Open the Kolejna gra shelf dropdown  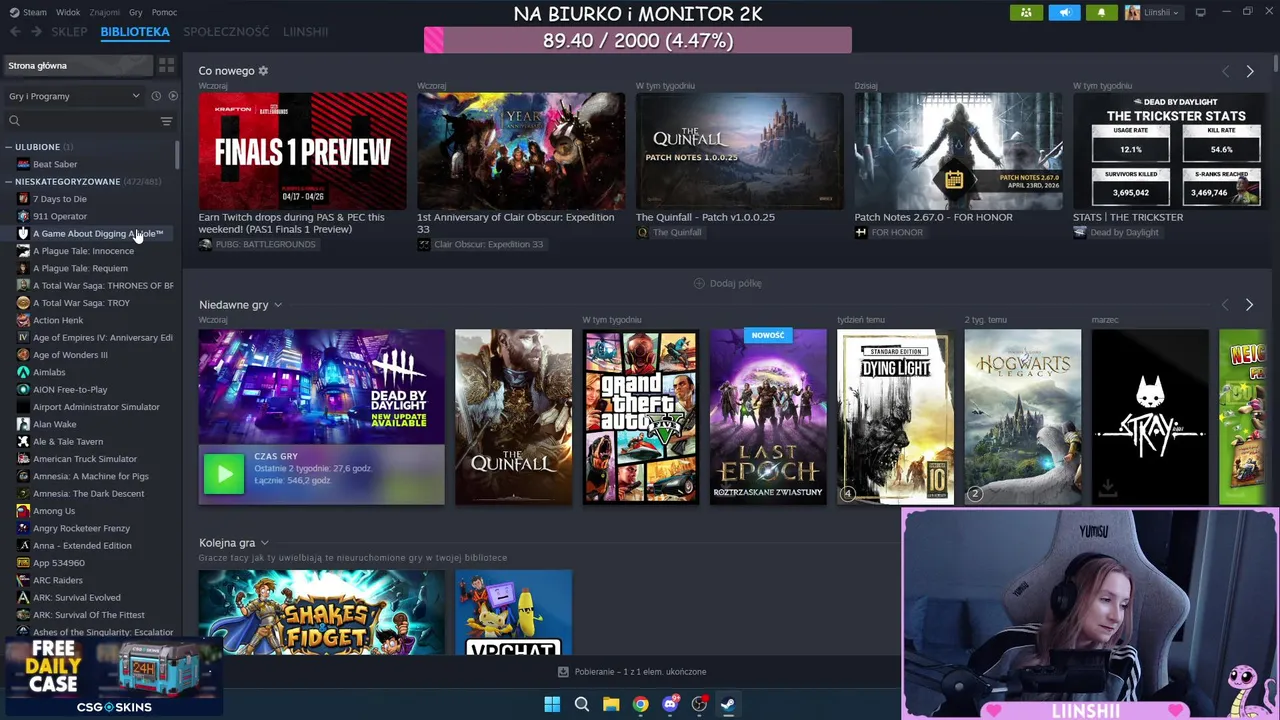tap(264, 543)
